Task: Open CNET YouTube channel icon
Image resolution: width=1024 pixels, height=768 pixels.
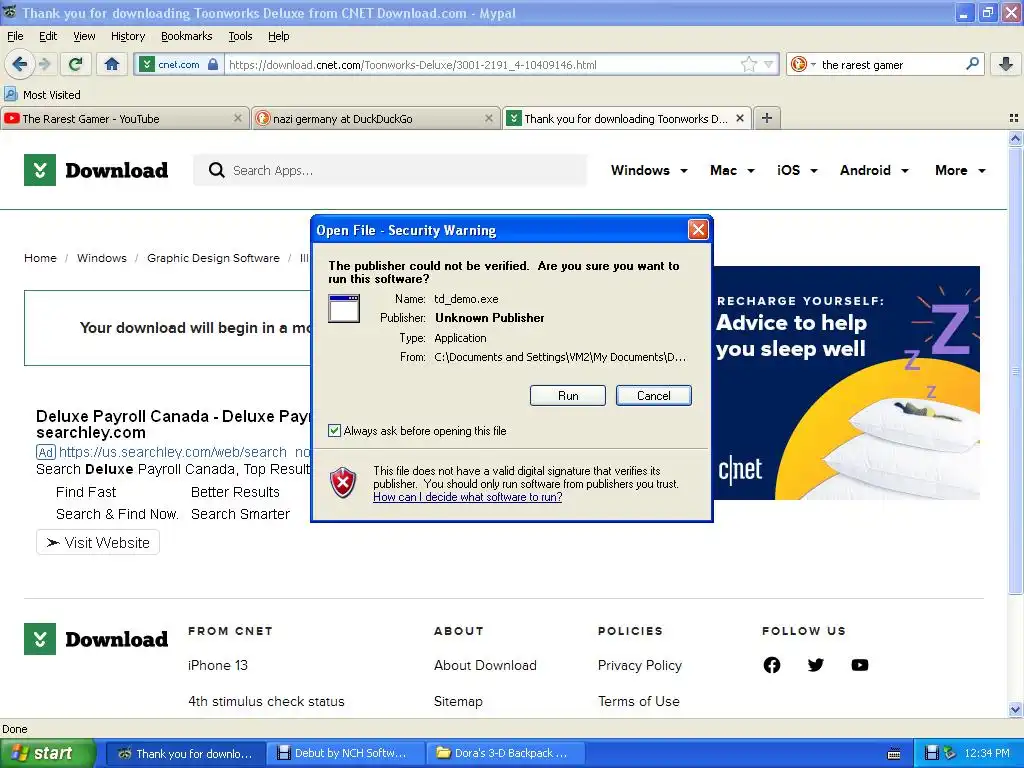Action: [x=860, y=665]
